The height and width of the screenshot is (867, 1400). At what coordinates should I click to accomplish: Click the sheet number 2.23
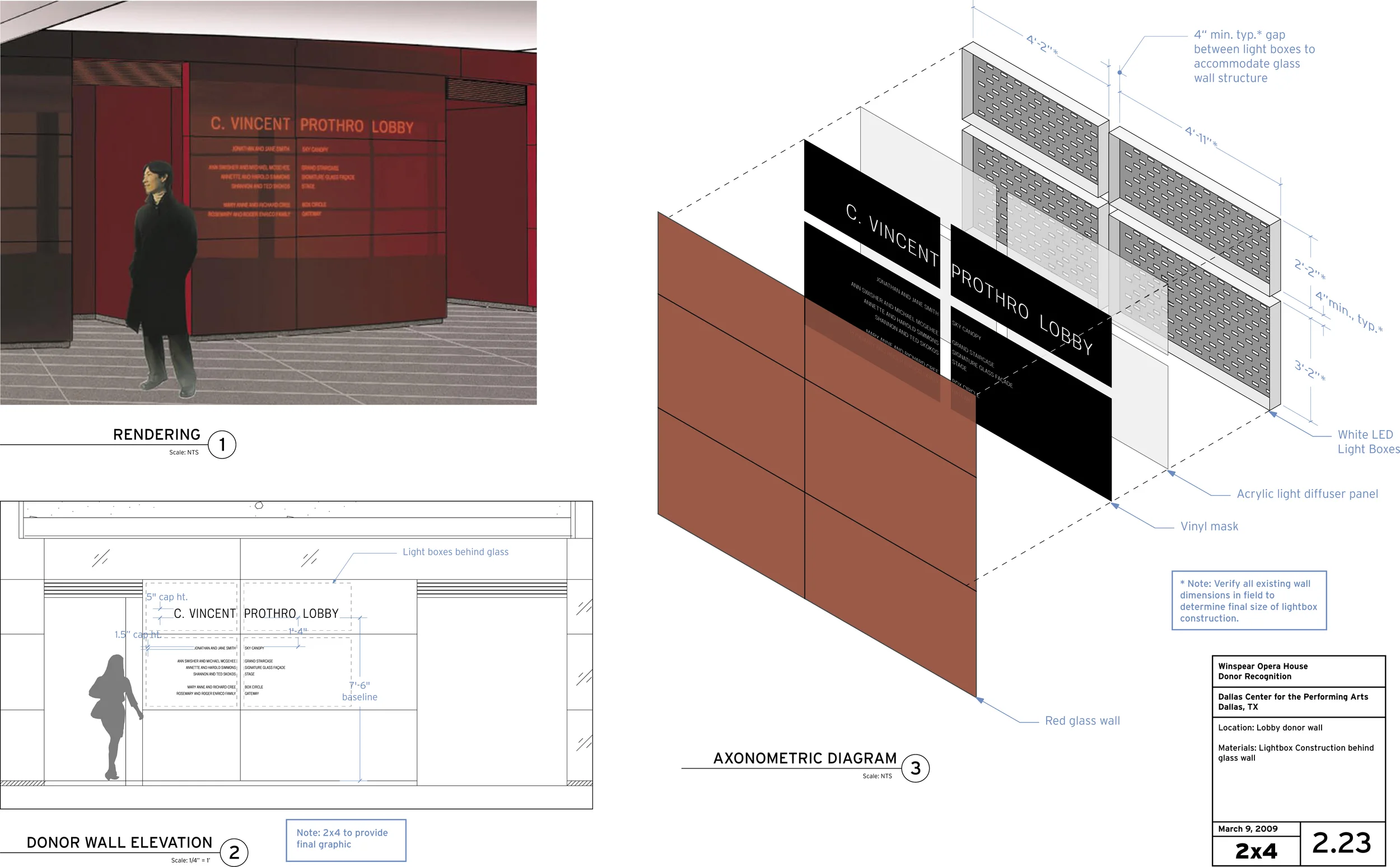[x=1342, y=843]
